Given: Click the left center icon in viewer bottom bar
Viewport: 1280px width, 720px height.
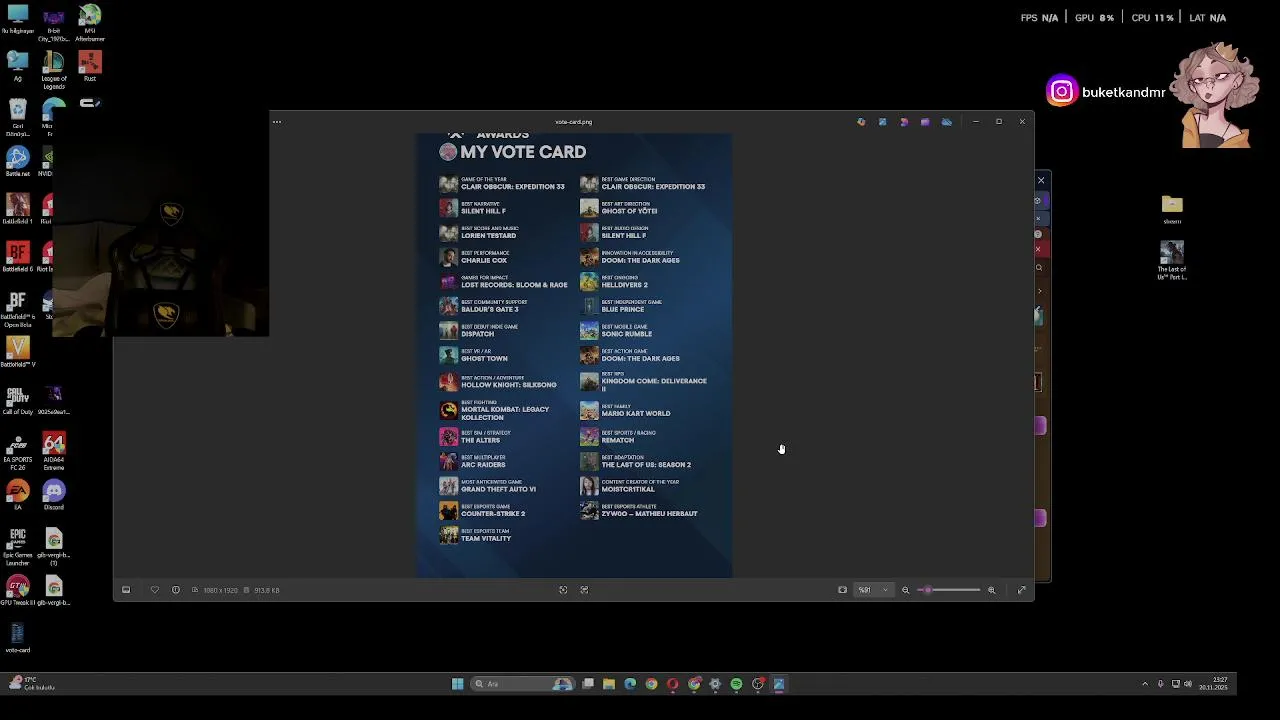Looking at the screenshot, I should point(563,590).
